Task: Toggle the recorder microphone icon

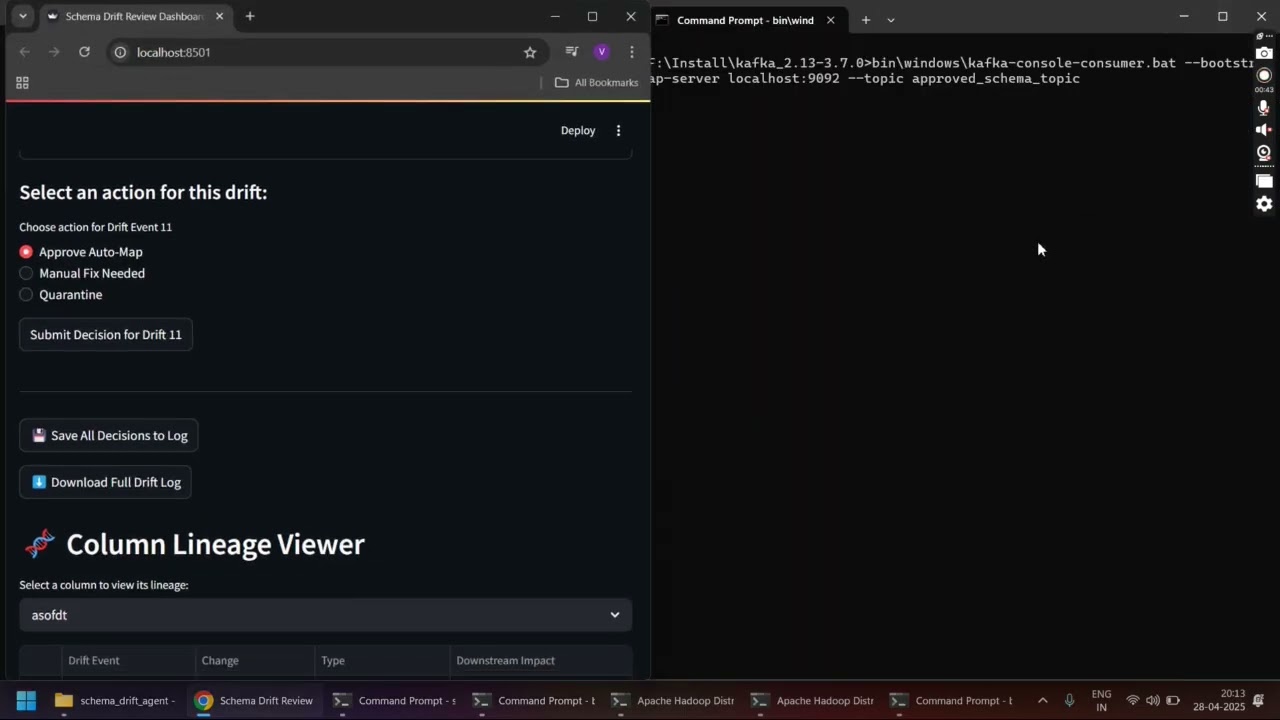Action: (x=1264, y=108)
